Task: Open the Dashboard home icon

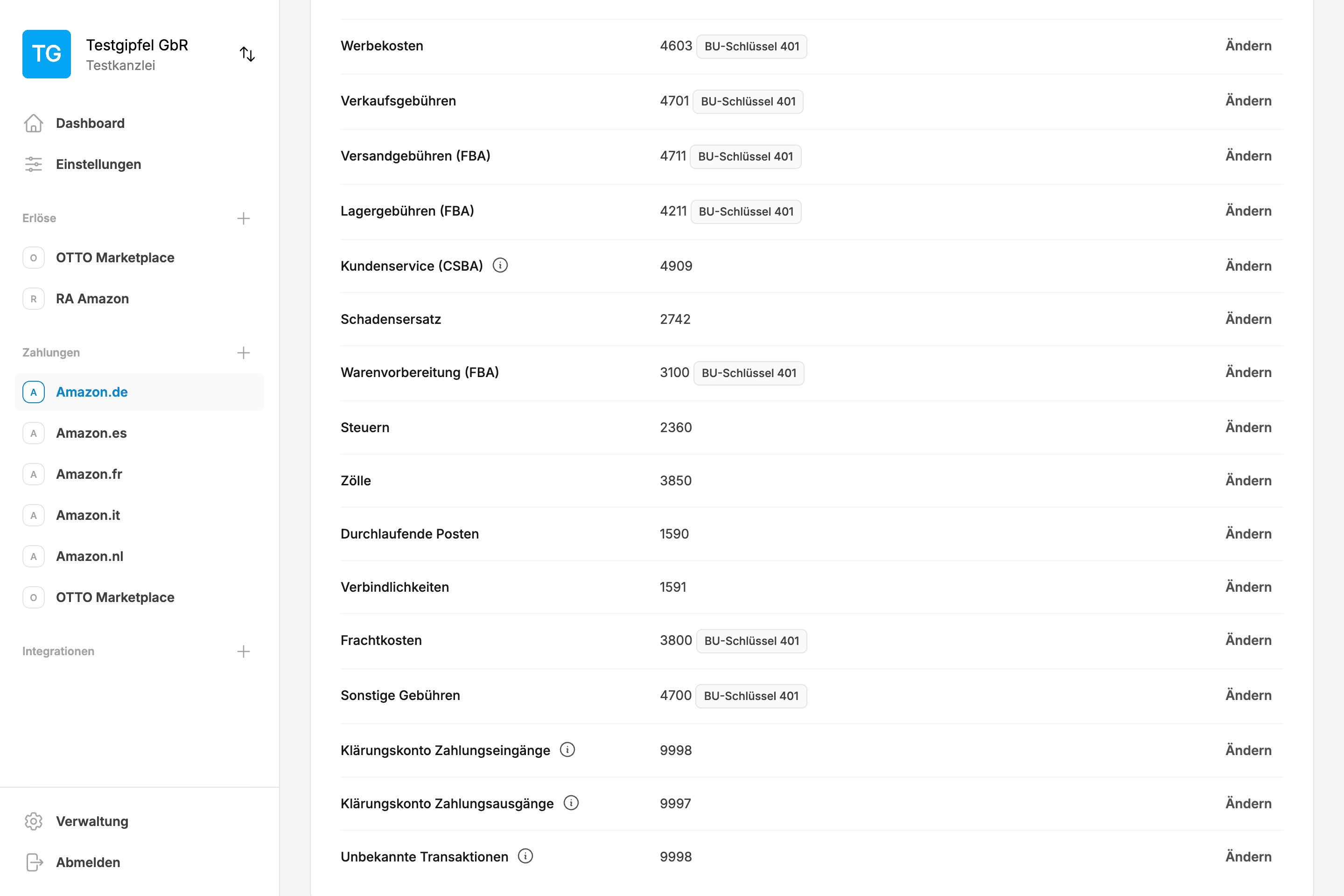Action: 33,123
